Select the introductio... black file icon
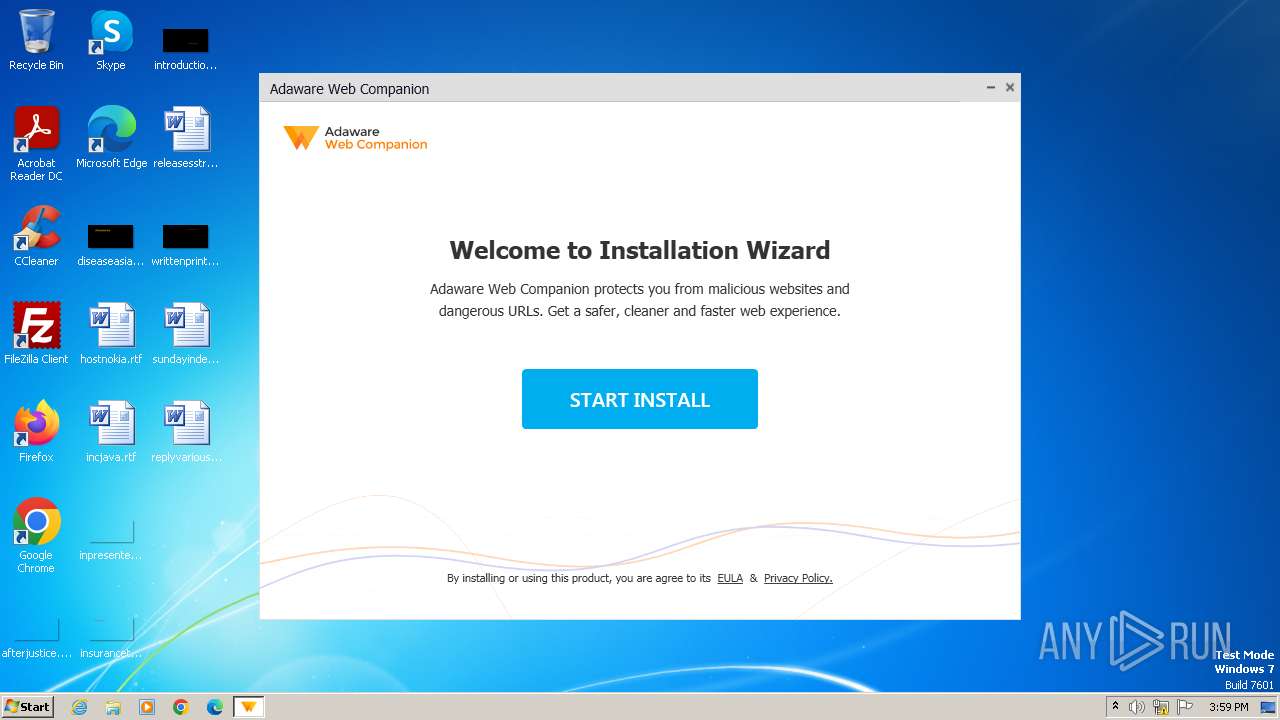Image resolution: width=1280 pixels, height=720 pixels. [186, 48]
